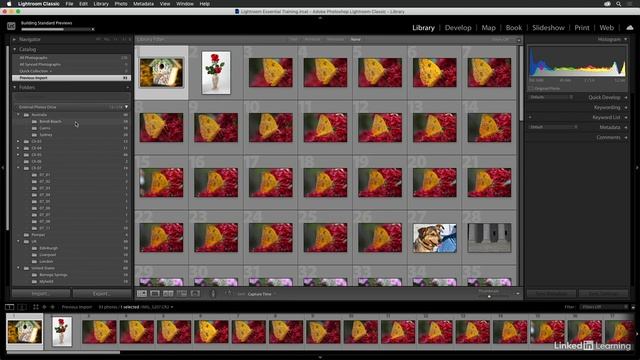The height and width of the screenshot is (360, 640).
Task: Click the Building Standard Previews progress bar
Action: [56, 29]
